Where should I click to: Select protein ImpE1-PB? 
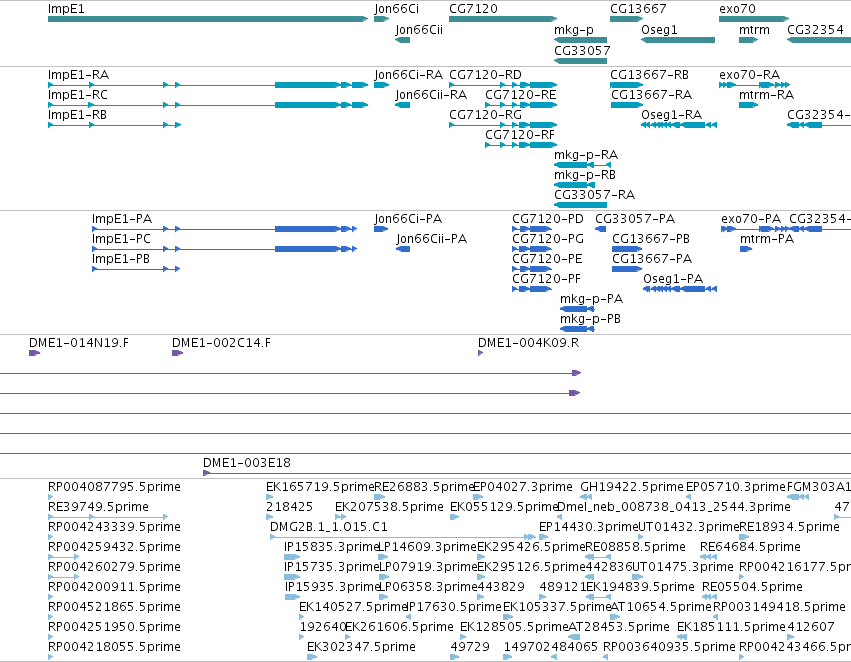point(136,269)
